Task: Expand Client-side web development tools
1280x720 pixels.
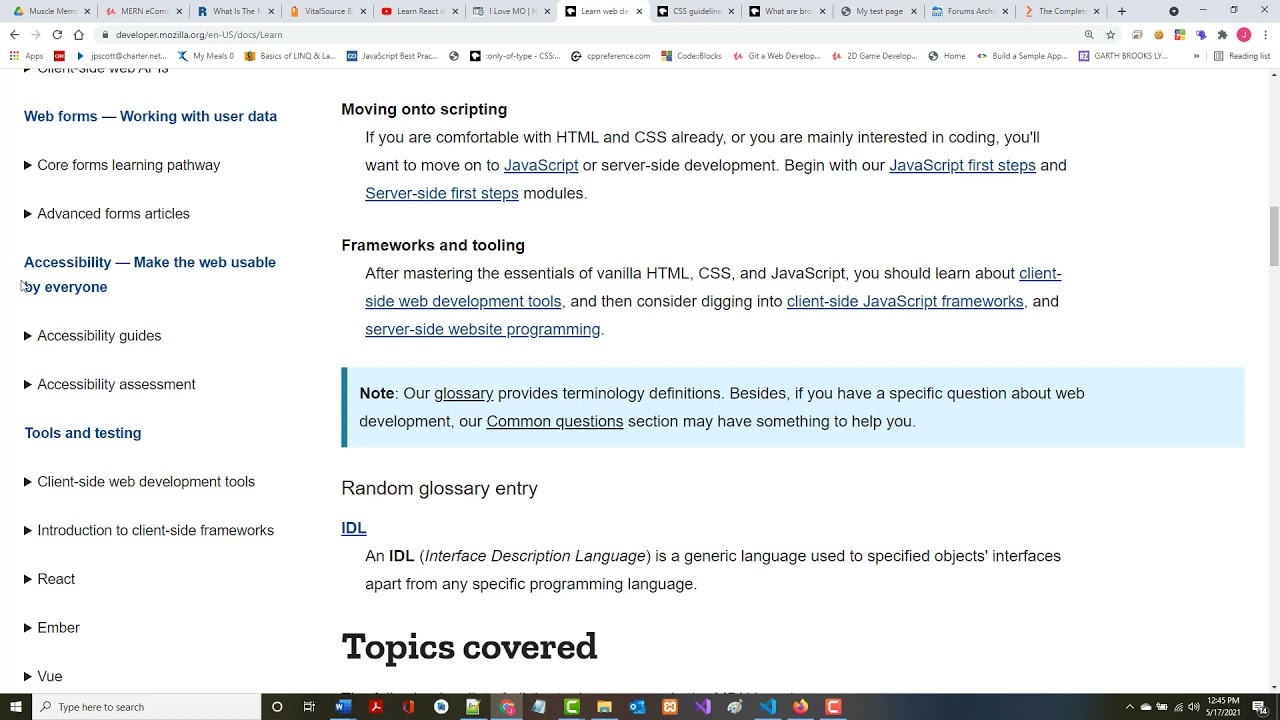Action: point(140,481)
